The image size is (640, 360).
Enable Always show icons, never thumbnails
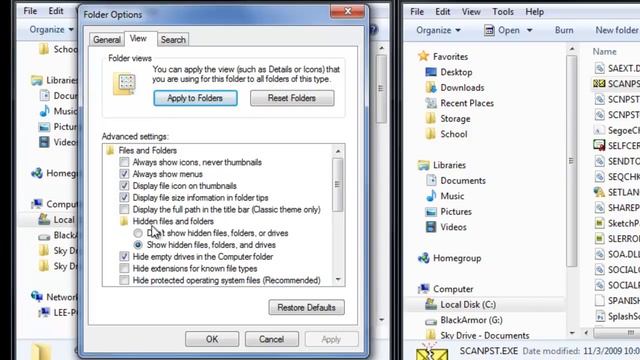pos(124,162)
